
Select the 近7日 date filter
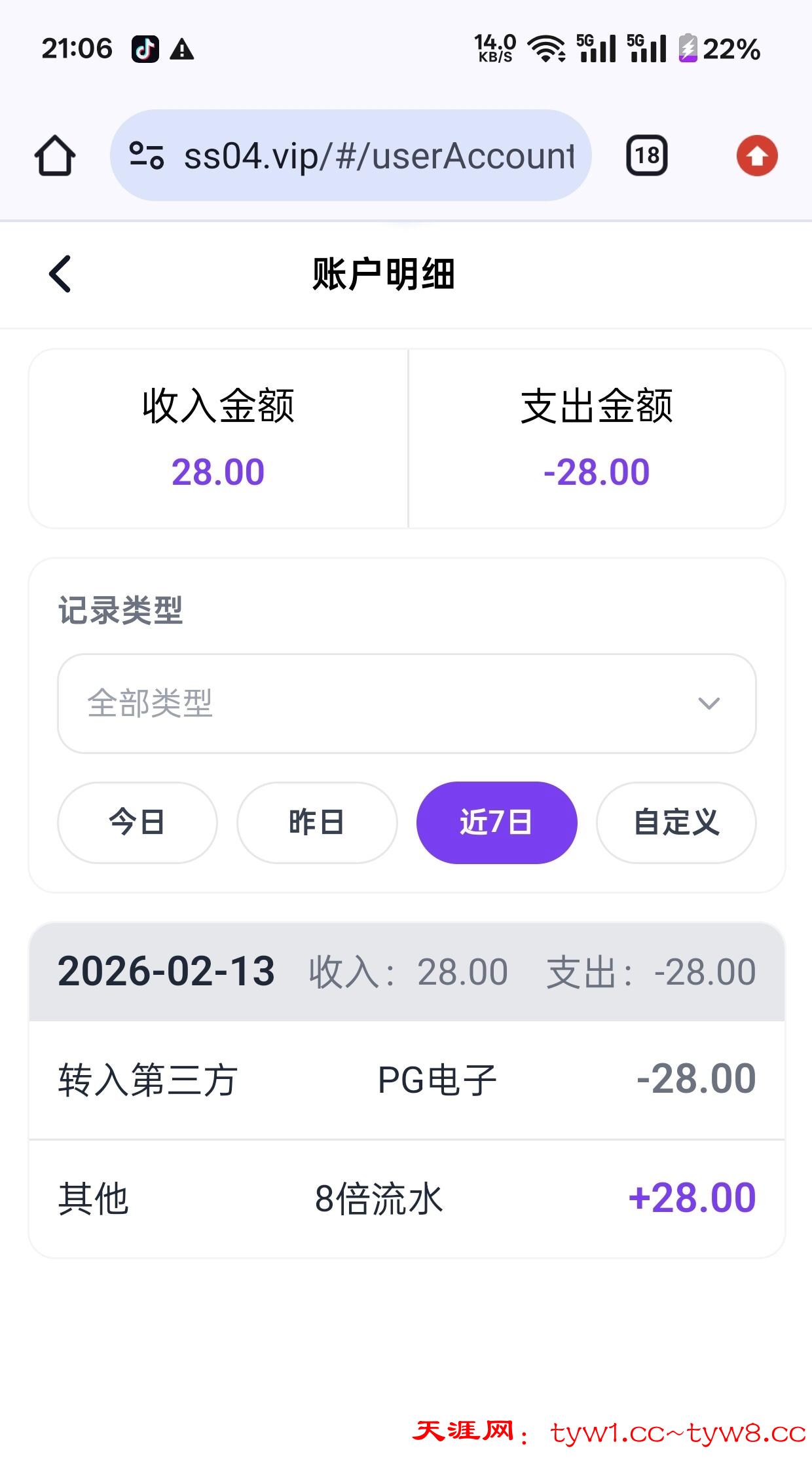point(496,822)
